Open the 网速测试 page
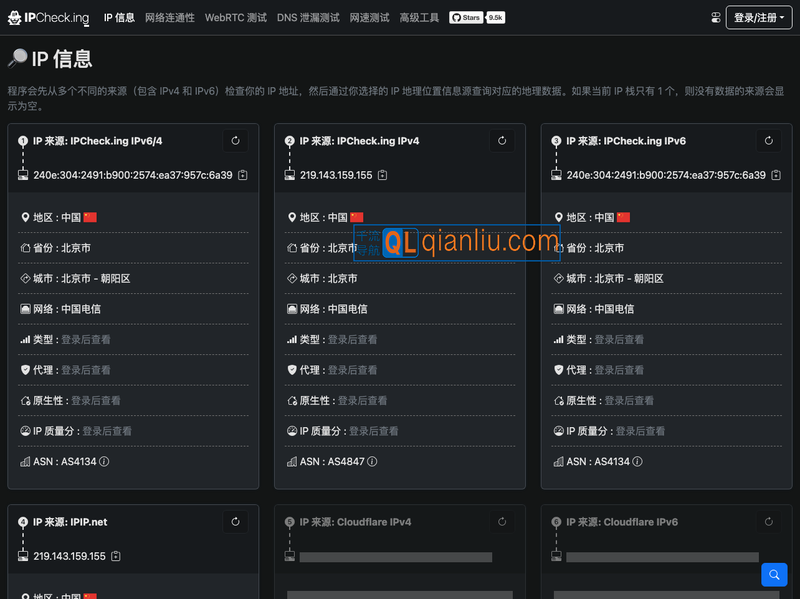Image resolution: width=800 pixels, height=599 pixels. [x=369, y=18]
